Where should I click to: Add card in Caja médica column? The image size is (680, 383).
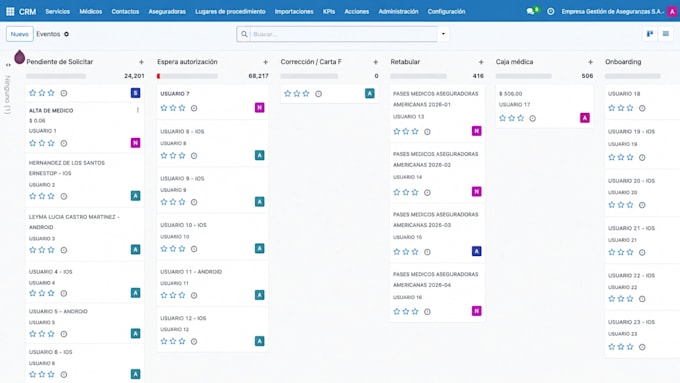(x=590, y=62)
